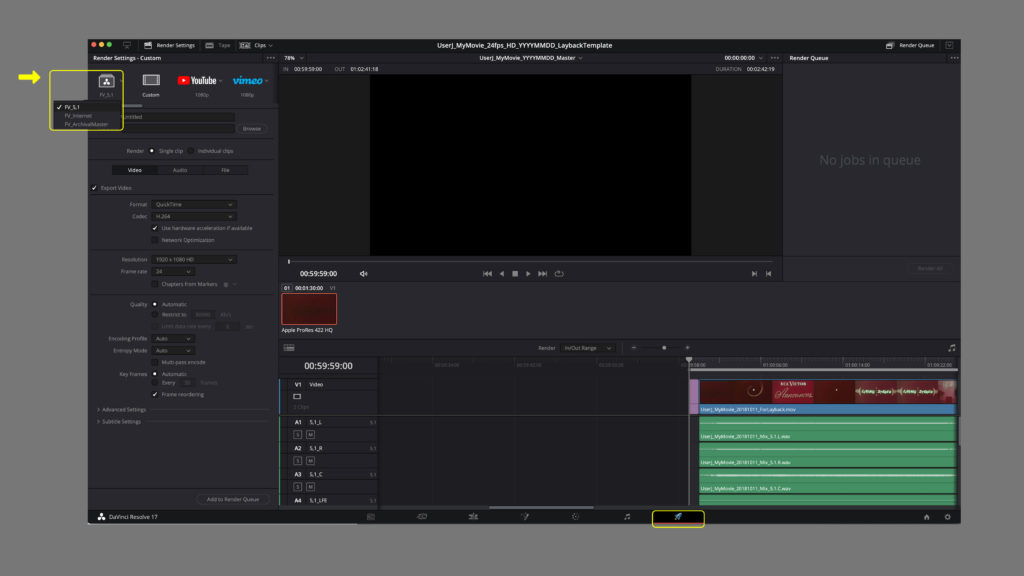
Task: Toggle Use hardware acceleration if available
Action: 155,229
